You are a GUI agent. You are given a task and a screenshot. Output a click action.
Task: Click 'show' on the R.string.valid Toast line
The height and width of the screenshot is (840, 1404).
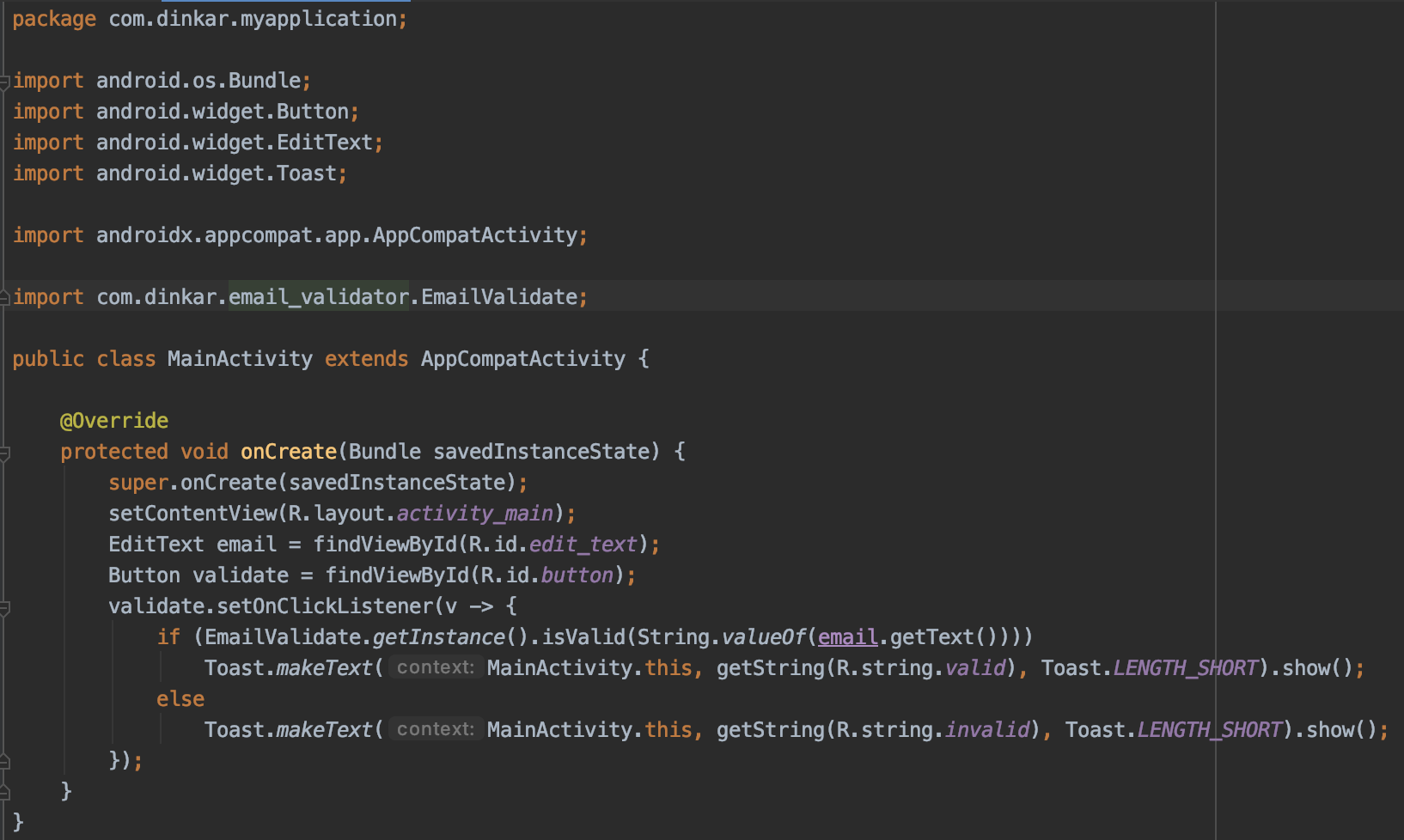[x=1306, y=668]
